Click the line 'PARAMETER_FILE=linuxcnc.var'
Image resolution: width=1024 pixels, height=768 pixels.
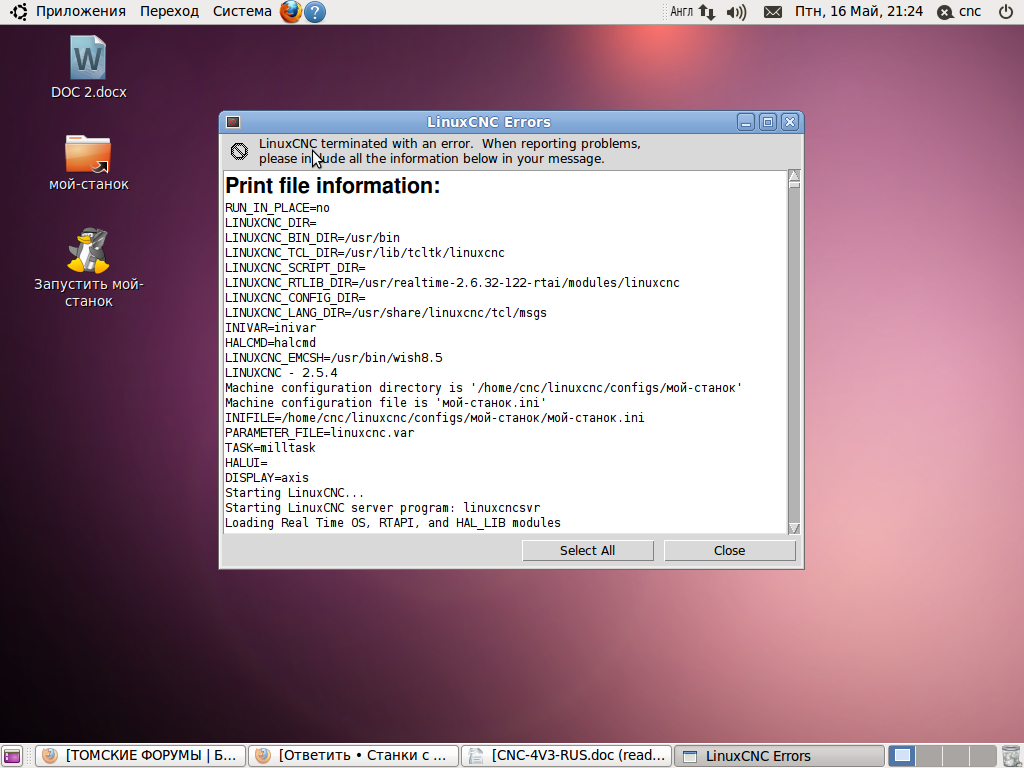319,433
